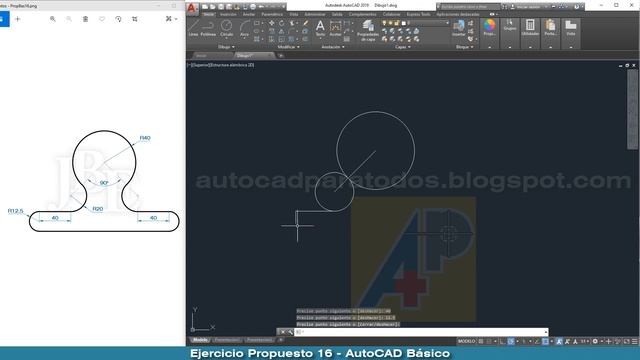Click the search field in title bar
The width and height of the screenshot is (640, 360).
469,7
